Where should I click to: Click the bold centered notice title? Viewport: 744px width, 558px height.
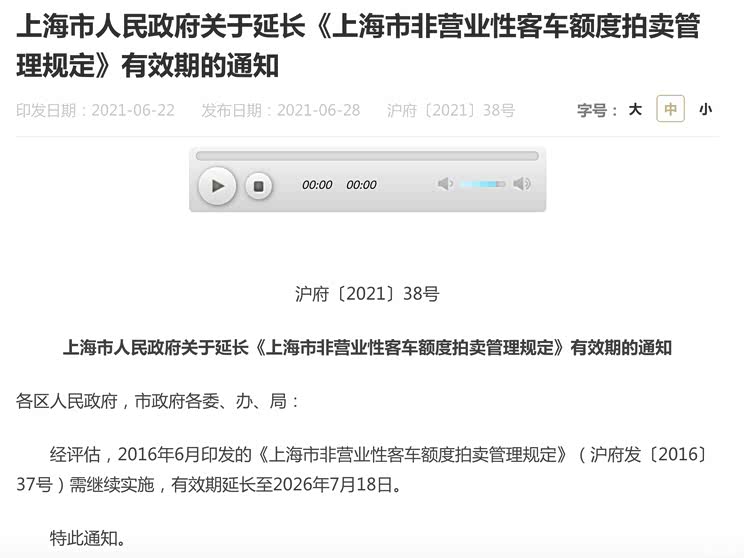[367, 348]
